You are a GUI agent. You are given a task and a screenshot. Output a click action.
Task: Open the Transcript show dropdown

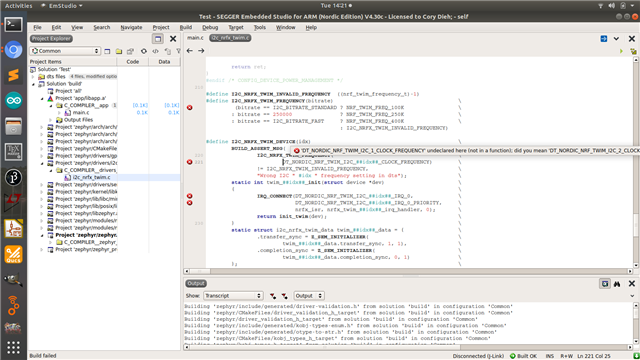tap(233, 296)
